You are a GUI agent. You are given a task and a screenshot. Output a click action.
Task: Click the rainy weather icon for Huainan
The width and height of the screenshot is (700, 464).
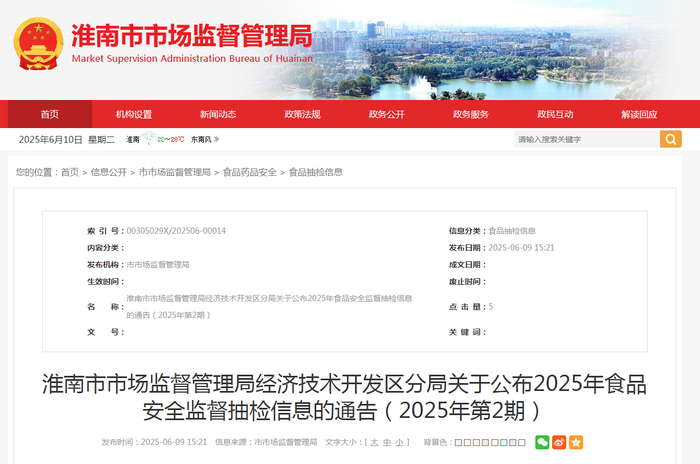(x=149, y=138)
